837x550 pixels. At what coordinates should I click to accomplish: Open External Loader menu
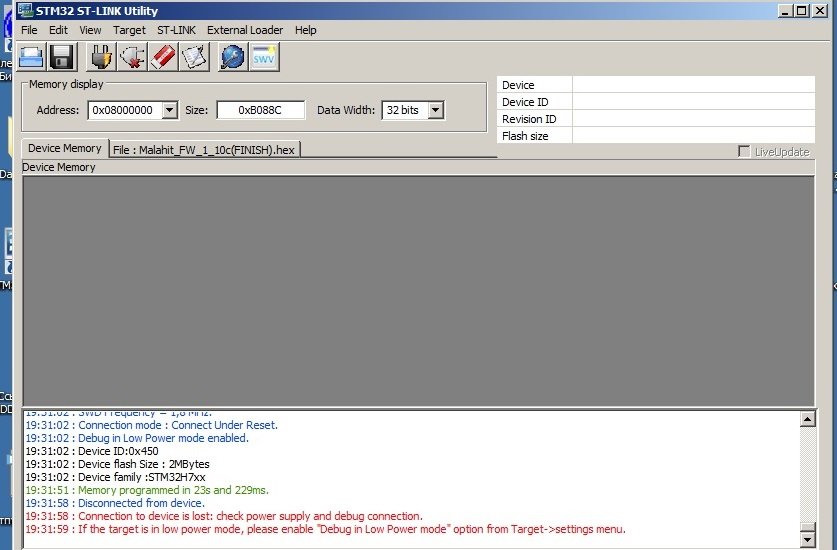coord(245,30)
